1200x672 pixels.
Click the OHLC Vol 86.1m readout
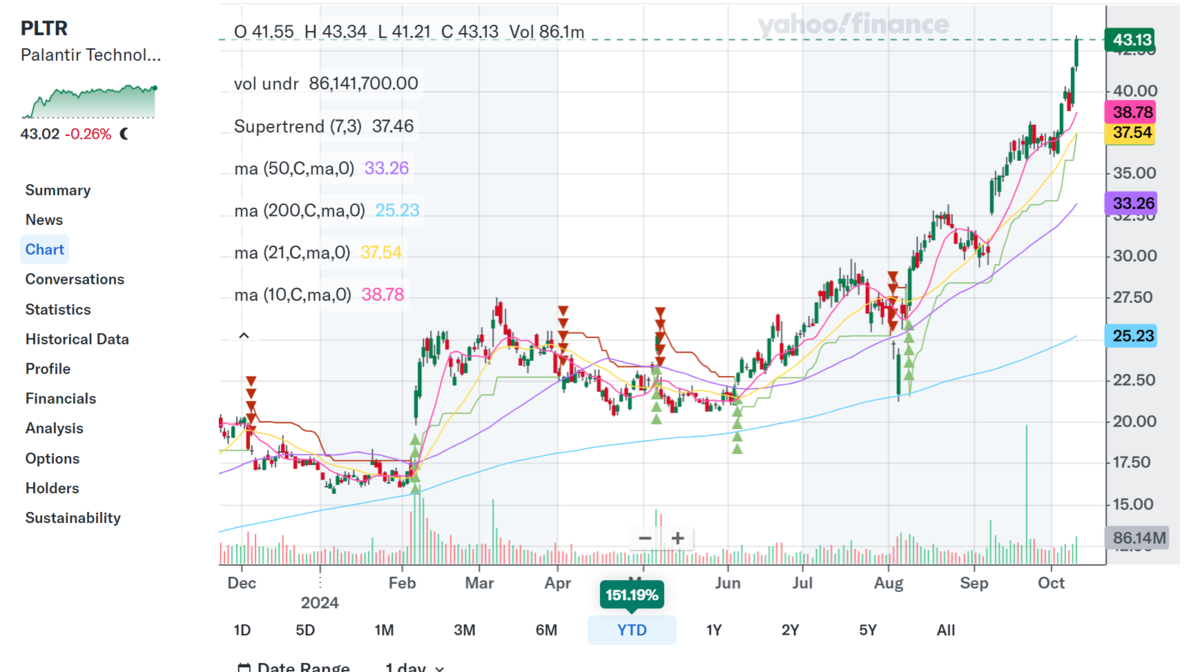click(409, 32)
